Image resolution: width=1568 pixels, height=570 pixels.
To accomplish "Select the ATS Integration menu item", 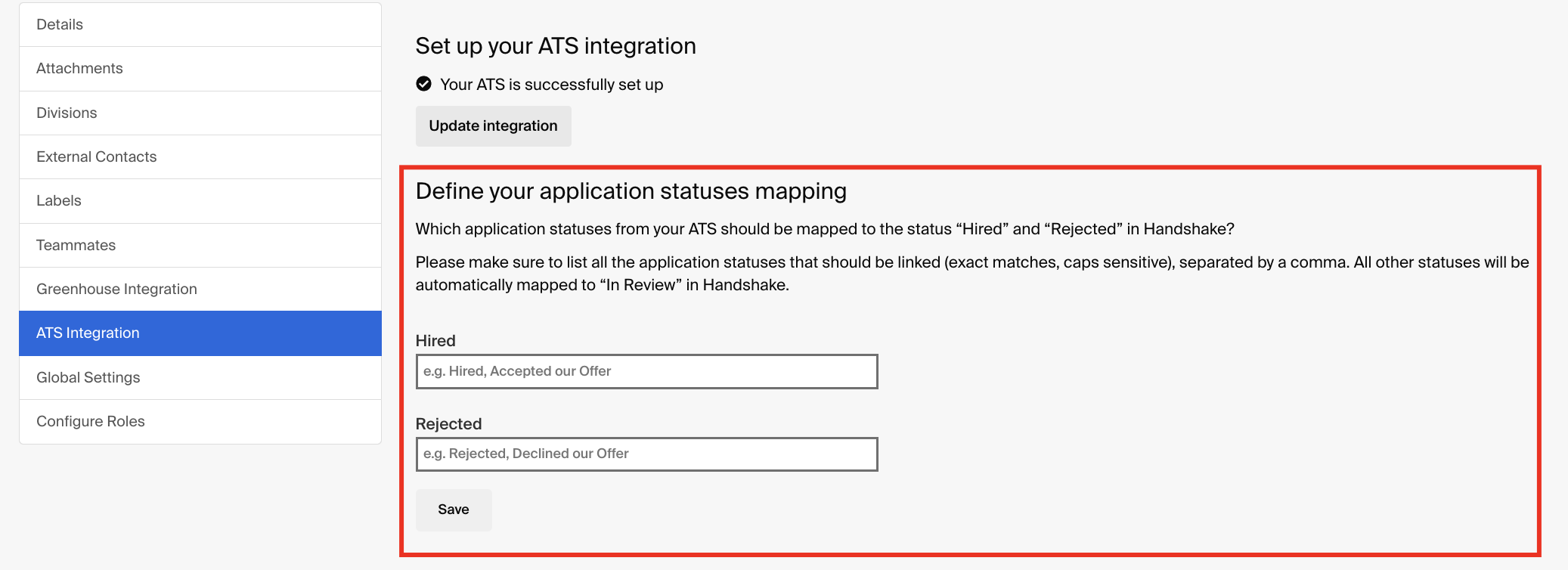I will (x=200, y=333).
